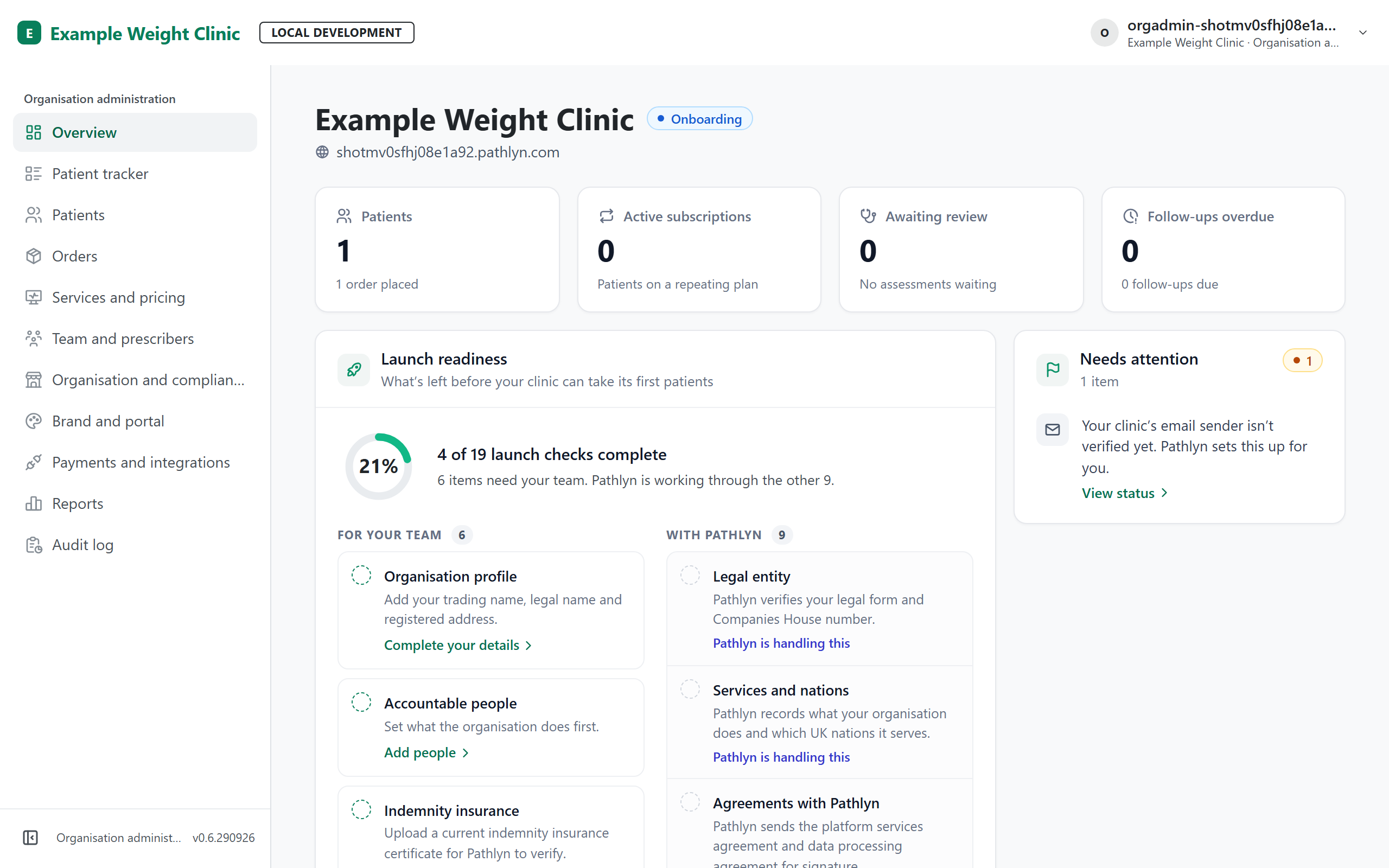Click the Orders box icon
Viewport: 1389px width, 868px height.
(33, 257)
